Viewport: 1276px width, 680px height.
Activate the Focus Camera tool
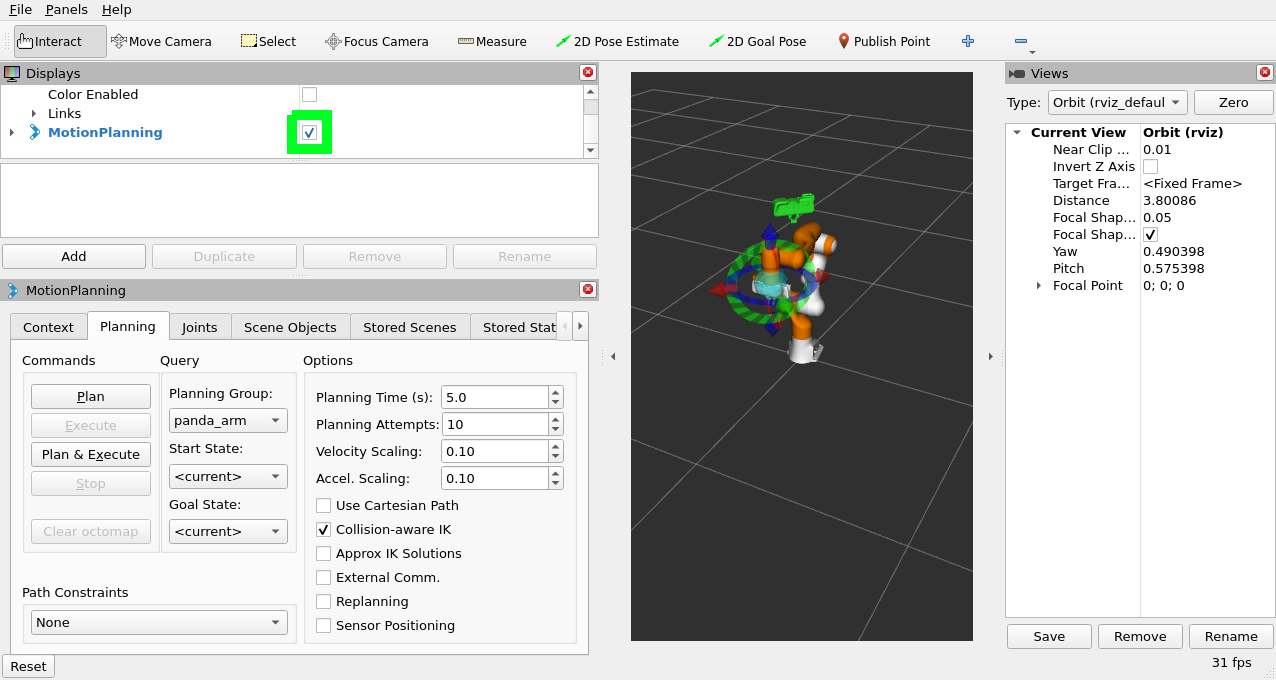click(377, 41)
